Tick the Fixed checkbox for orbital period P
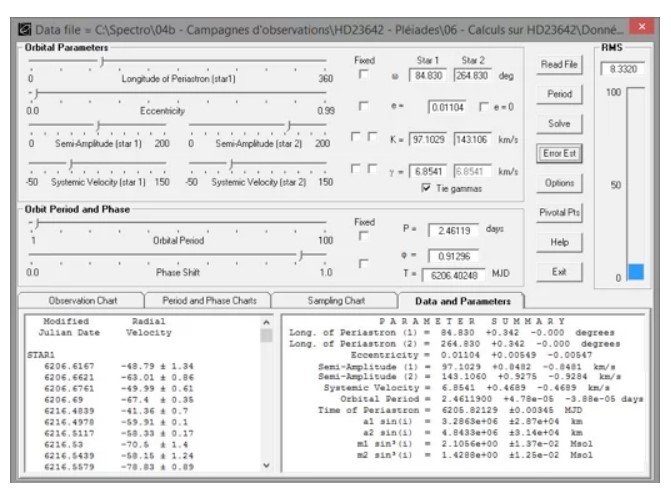Screen dimensions: 671x503 [363, 236]
